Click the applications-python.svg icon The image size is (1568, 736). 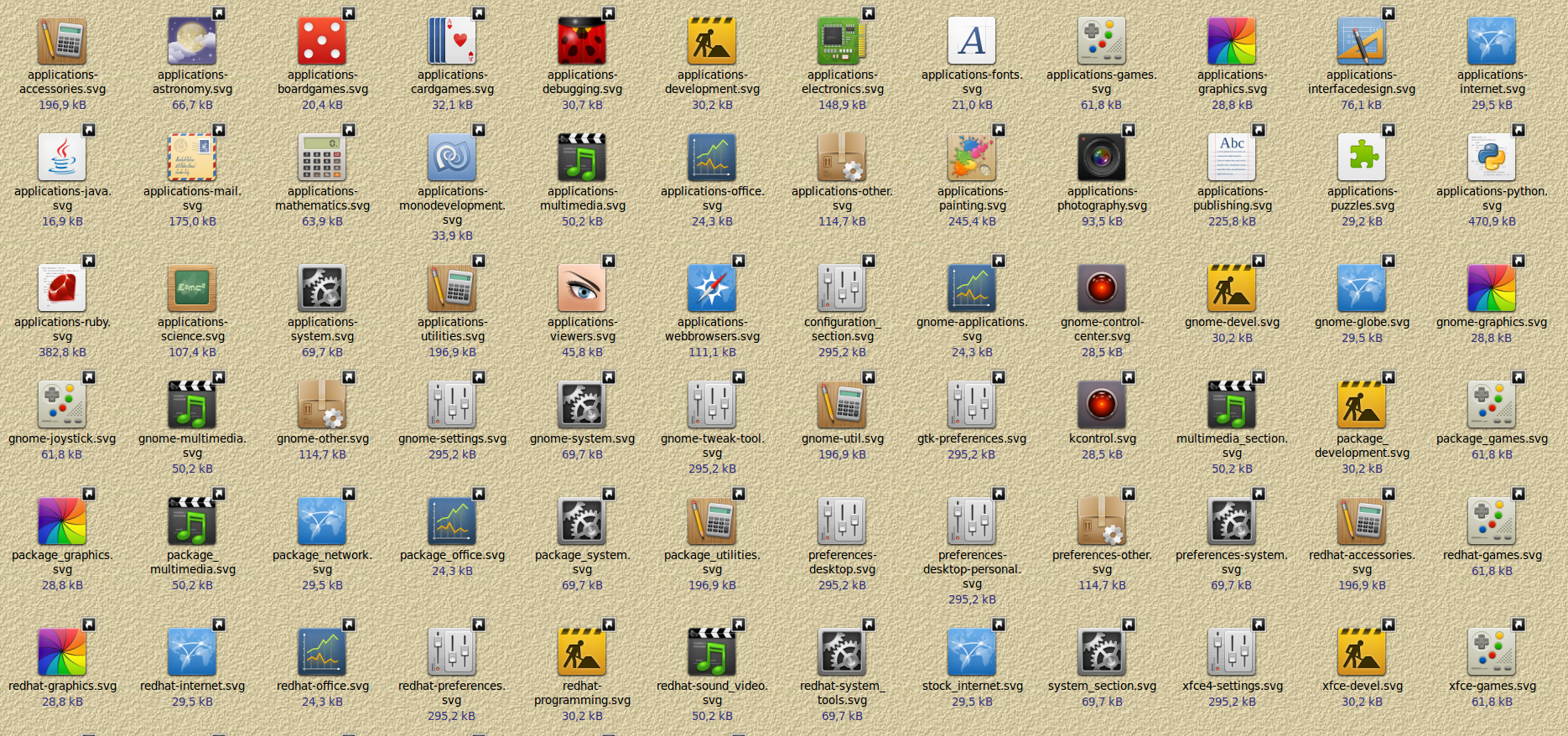1492,157
